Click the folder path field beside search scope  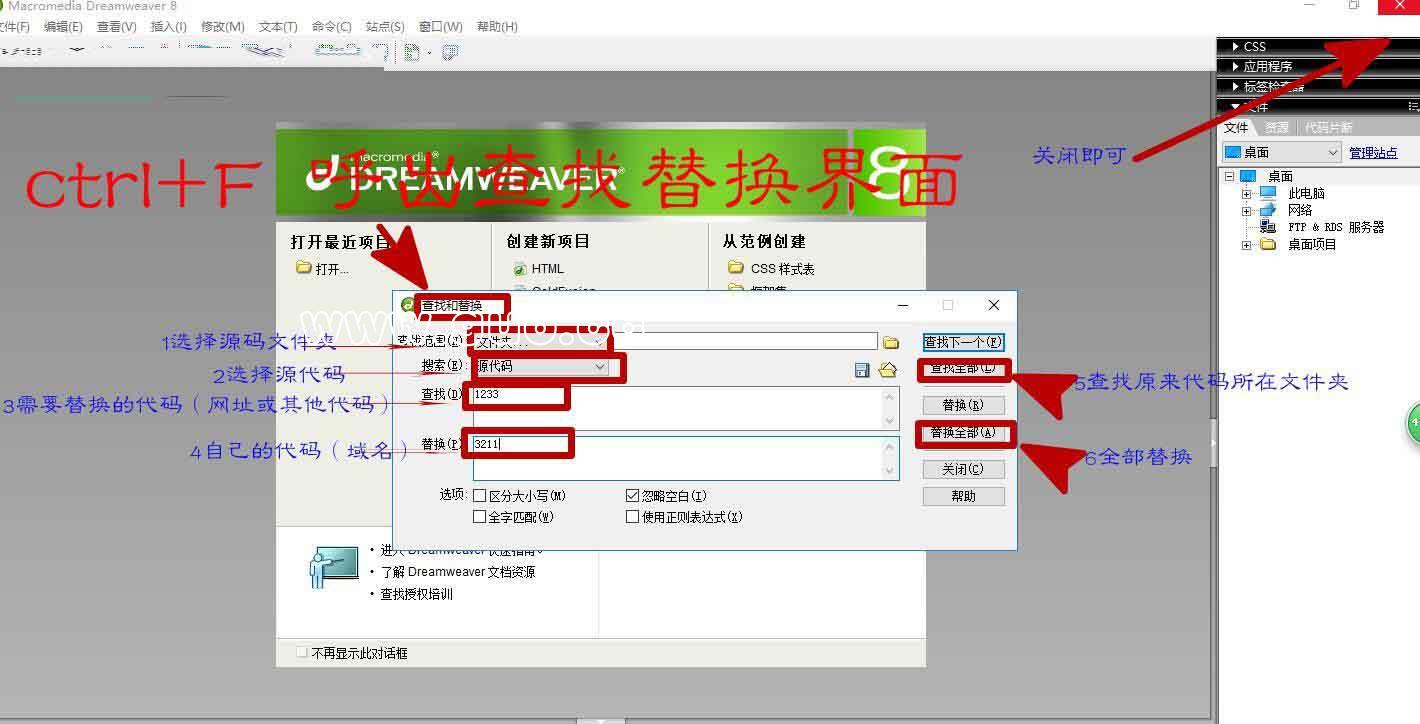click(x=745, y=342)
